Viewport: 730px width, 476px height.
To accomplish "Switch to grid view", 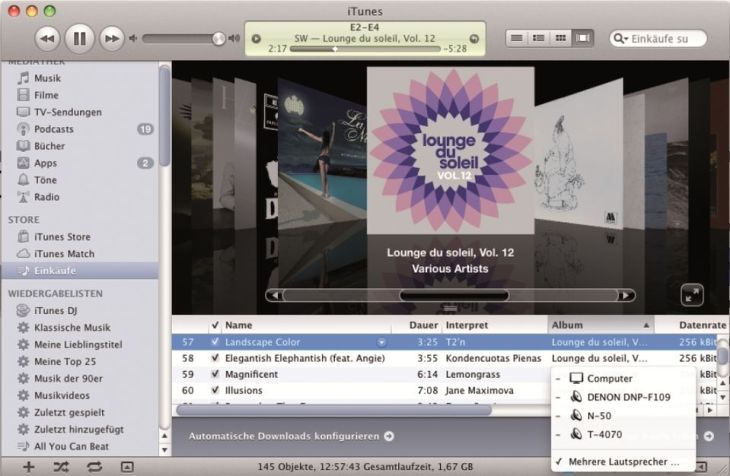I will tap(561, 38).
